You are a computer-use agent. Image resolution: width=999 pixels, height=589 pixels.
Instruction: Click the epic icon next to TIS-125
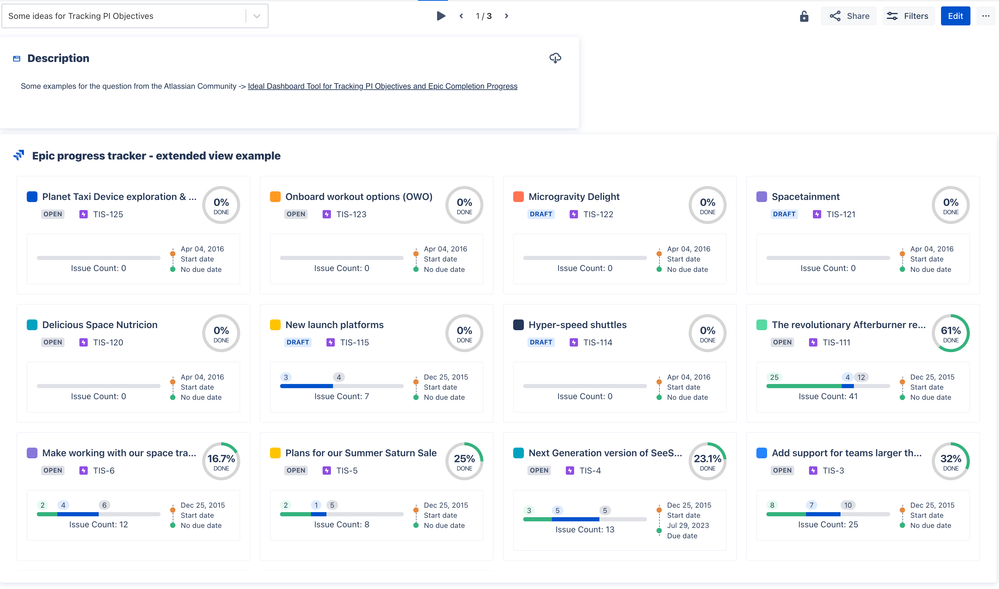coord(83,214)
